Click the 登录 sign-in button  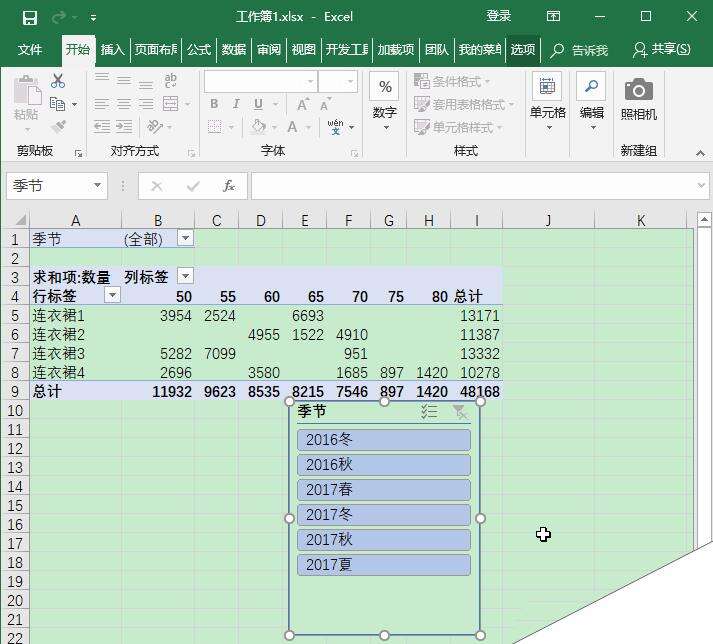(x=498, y=17)
